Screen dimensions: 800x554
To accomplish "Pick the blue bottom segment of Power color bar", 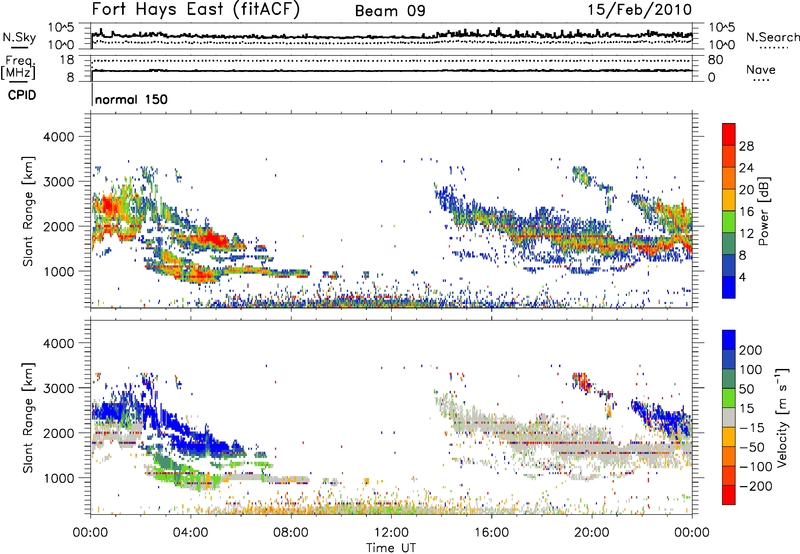I will pos(729,287).
